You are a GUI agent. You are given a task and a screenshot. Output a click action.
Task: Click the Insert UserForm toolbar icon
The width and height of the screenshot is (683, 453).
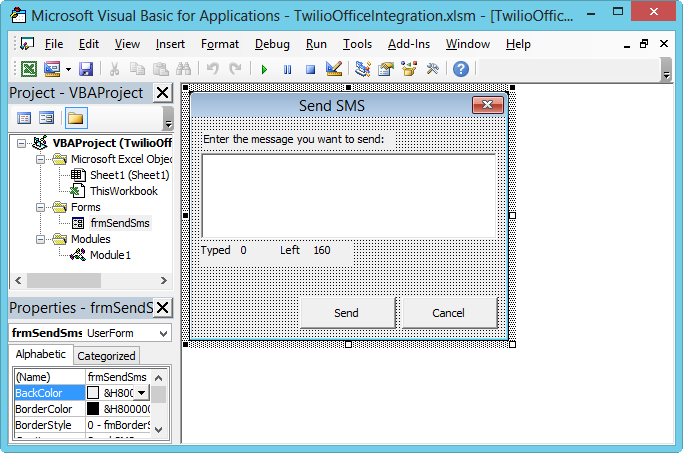(x=52, y=69)
